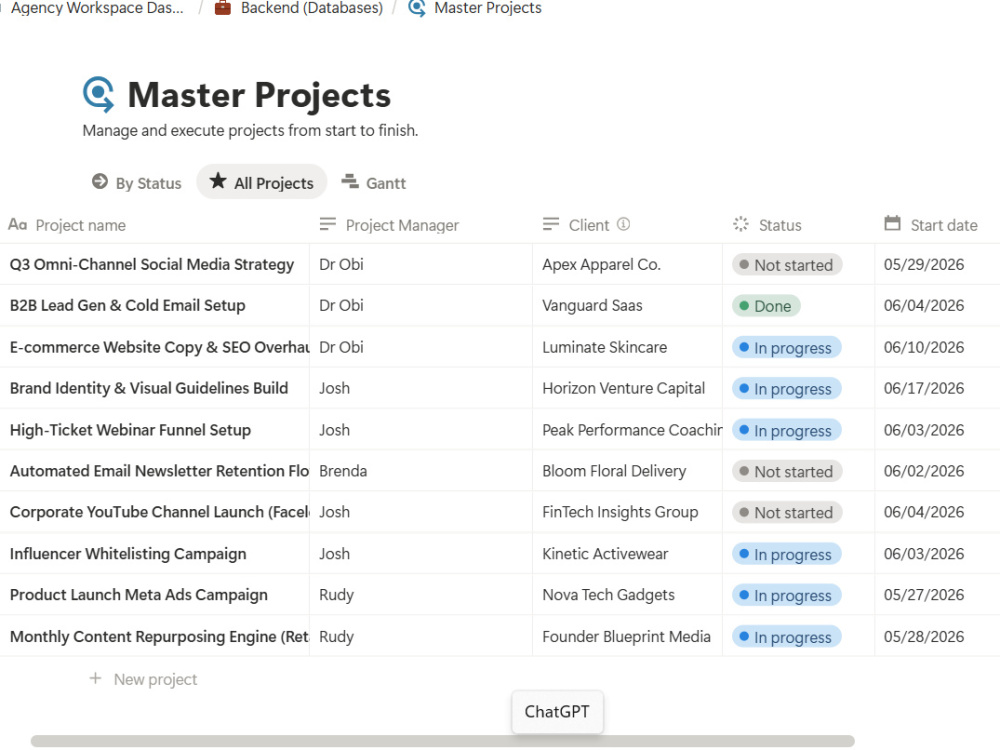The height and width of the screenshot is (750, 1000).
Task: Open Client column header menu
Action: coord(628,225)
